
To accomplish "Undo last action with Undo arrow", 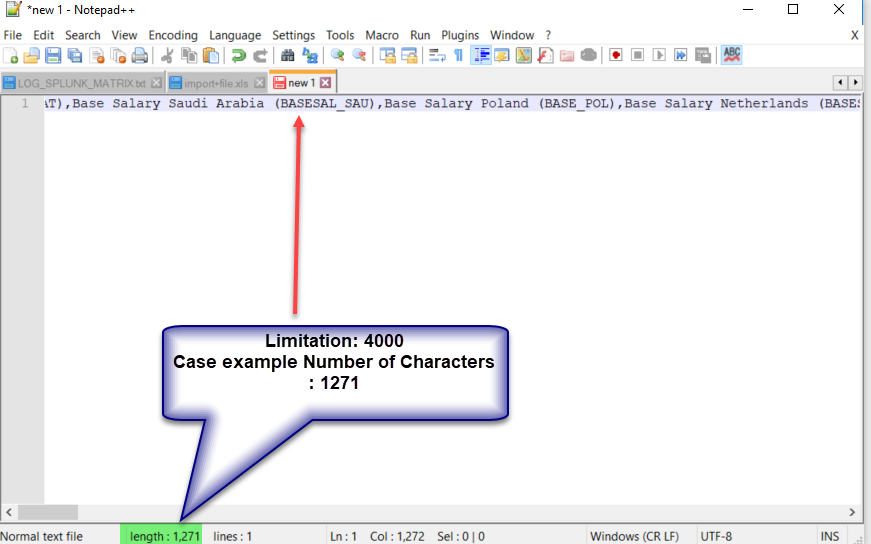I will pyautogui.click(x=238, y=56).
